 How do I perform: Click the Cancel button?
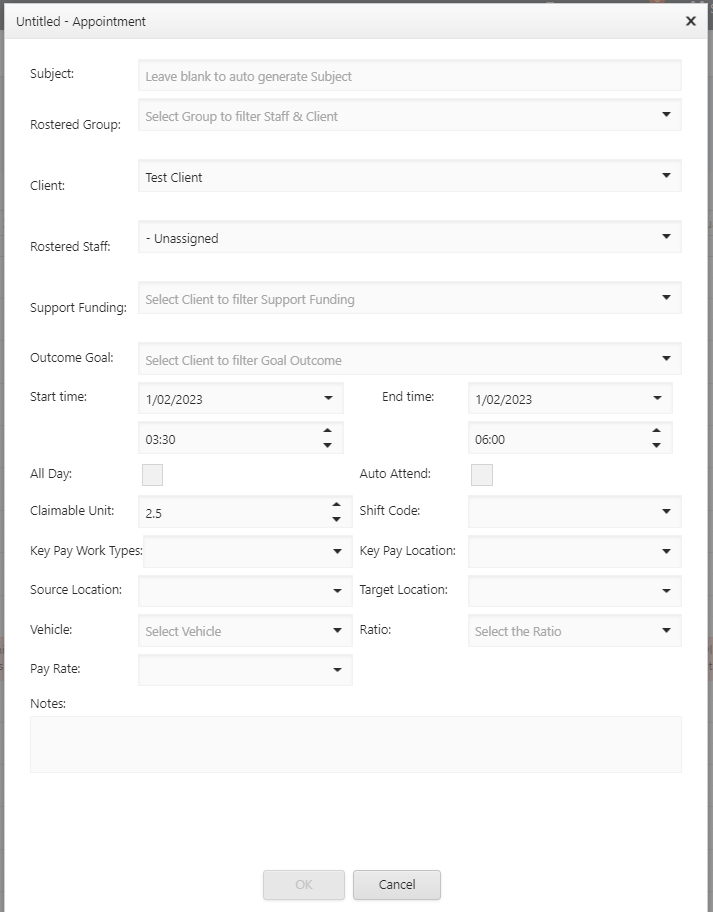click(x=397, y=885)
